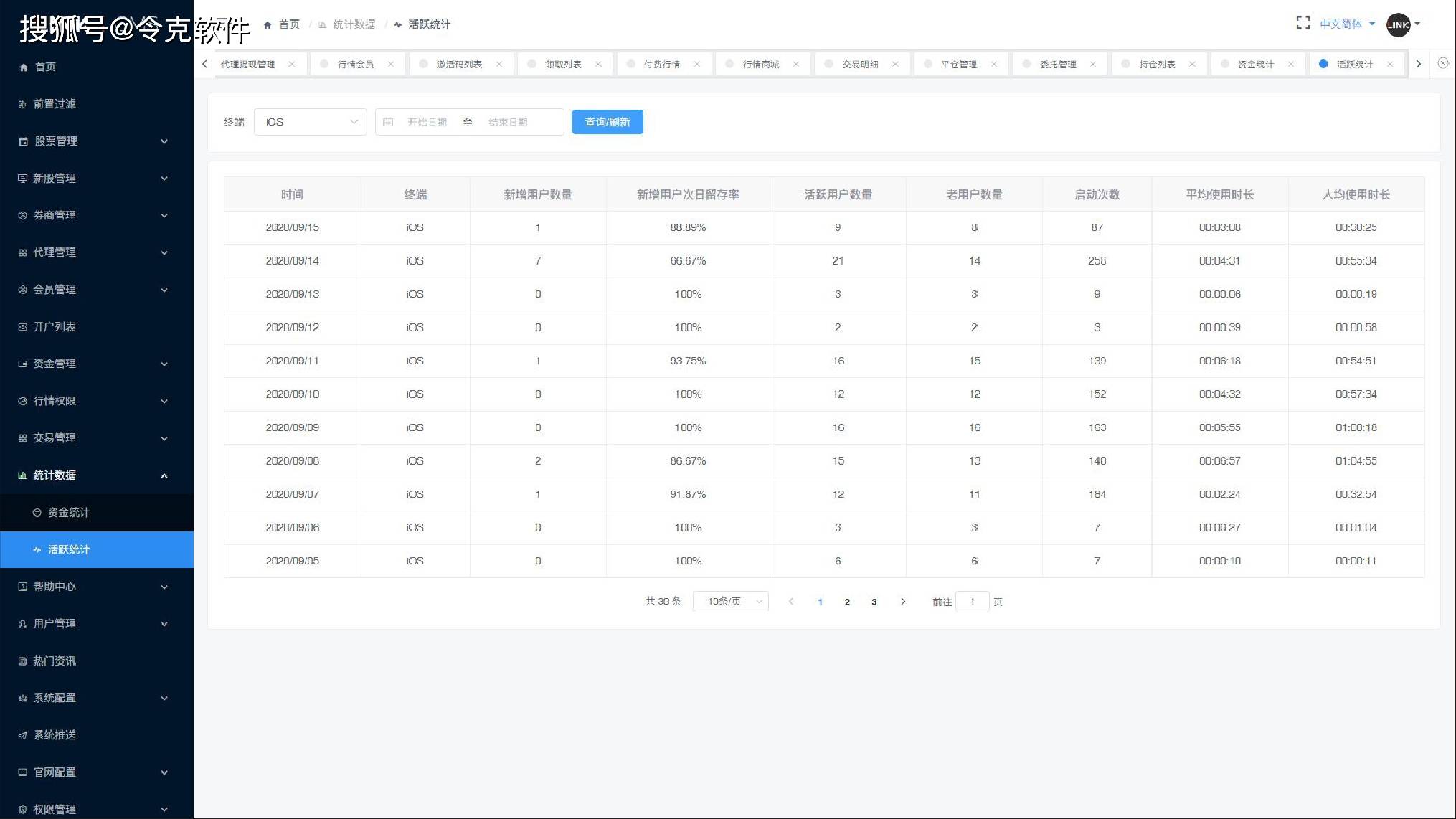The height and width of the screenshot is (819, 1456).
Task: Click the 2020/09/15 date cell
Action: tap(293, 227)
